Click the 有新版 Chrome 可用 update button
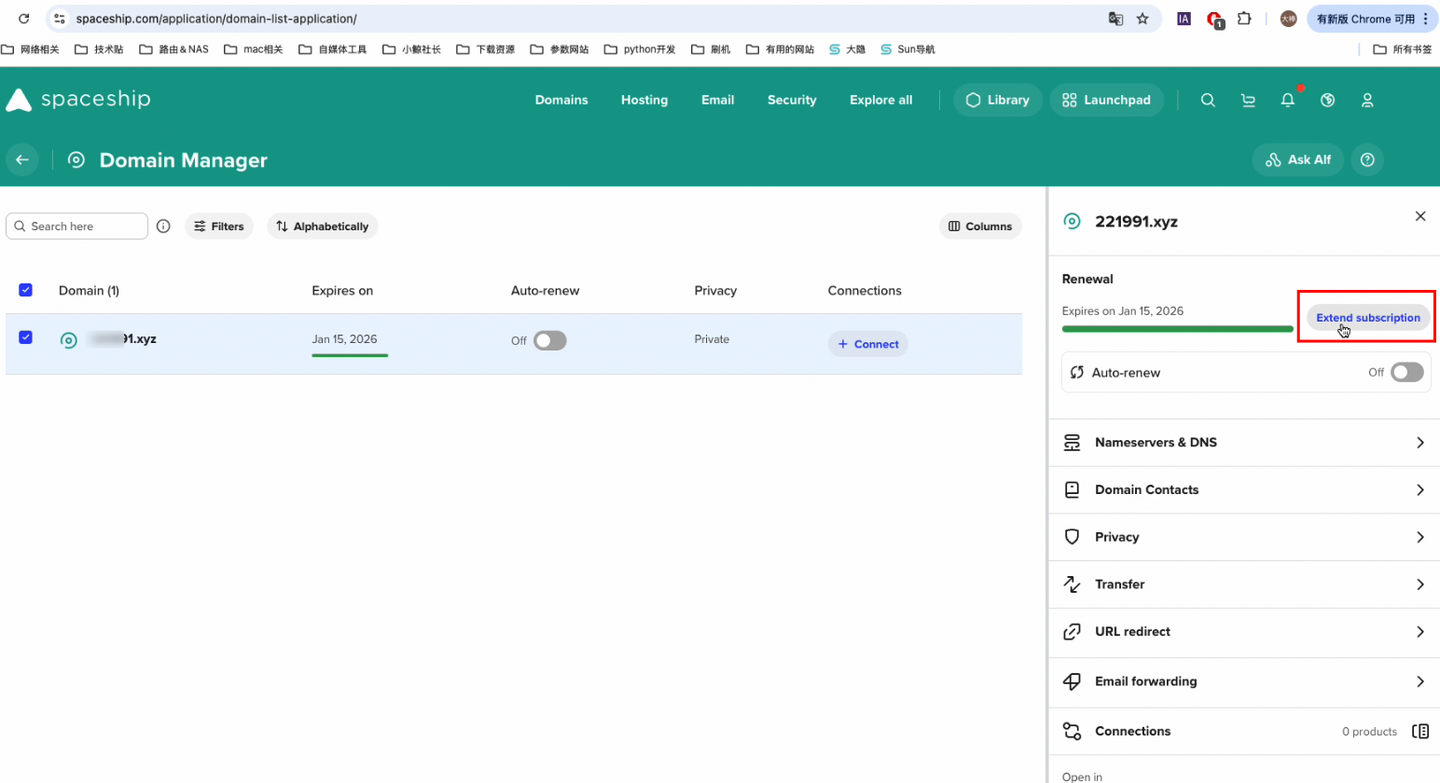 (1374, 18)
